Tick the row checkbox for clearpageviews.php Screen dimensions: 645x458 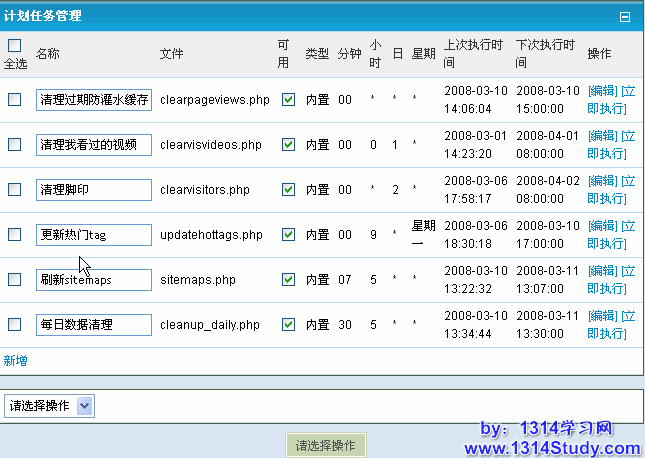pyautogui.click(x=14, y=100)
